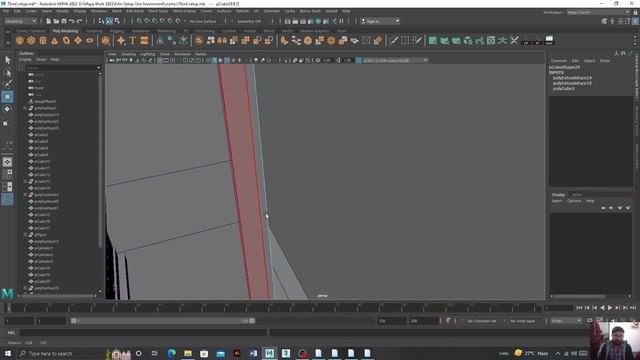Click the playback range slider bar
The image size is (640, 360).
[163, 321]
